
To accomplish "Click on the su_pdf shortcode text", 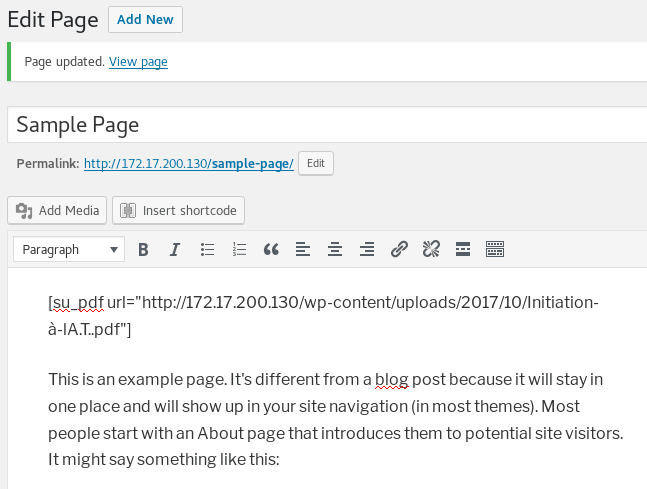I will point(323,316).
